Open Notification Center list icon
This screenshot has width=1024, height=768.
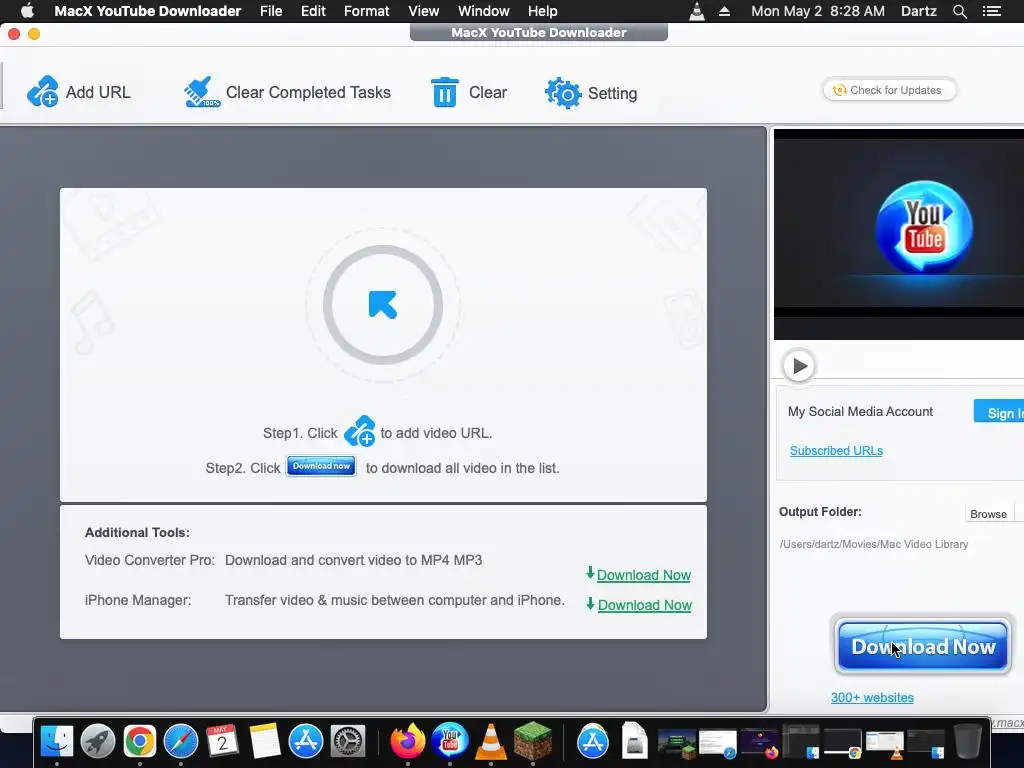point(991,11)
